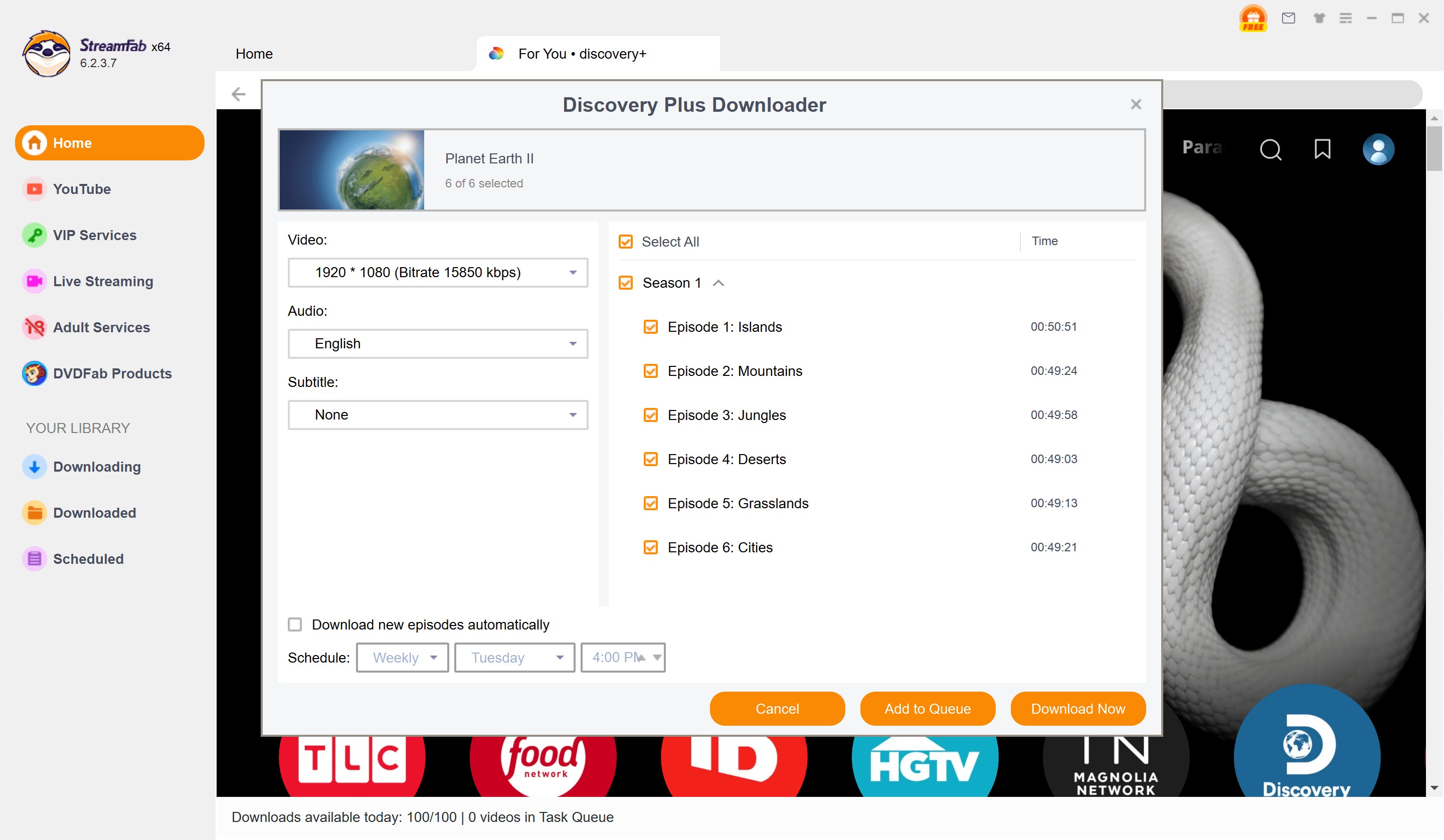
Task: Open the YouTube sidebar icon
Action: pos(35,189)
